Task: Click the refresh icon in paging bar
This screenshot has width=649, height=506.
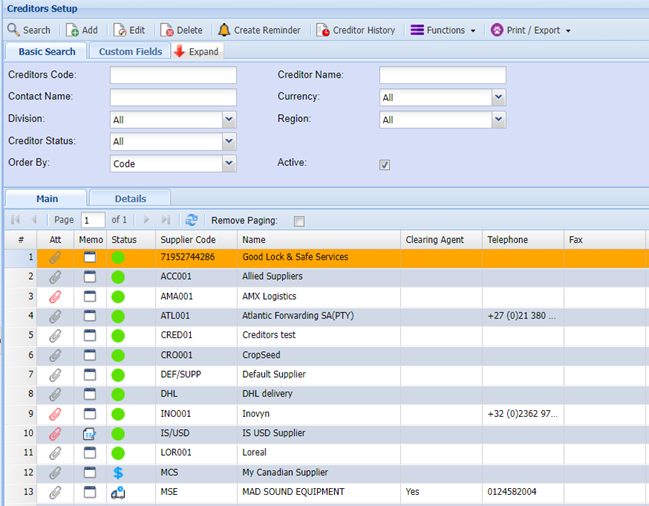Action: (192, 220)
